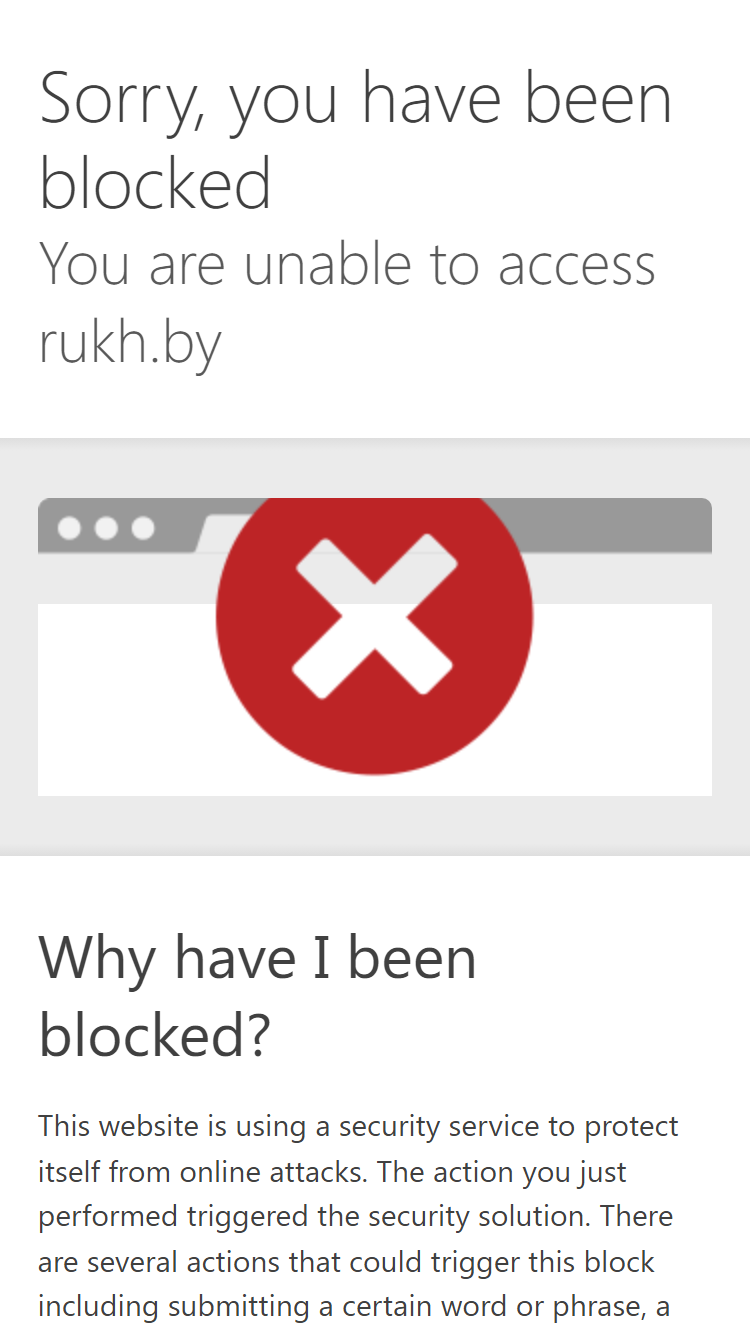Click the first dot in the browser illustration

click(x=69, y=528)
